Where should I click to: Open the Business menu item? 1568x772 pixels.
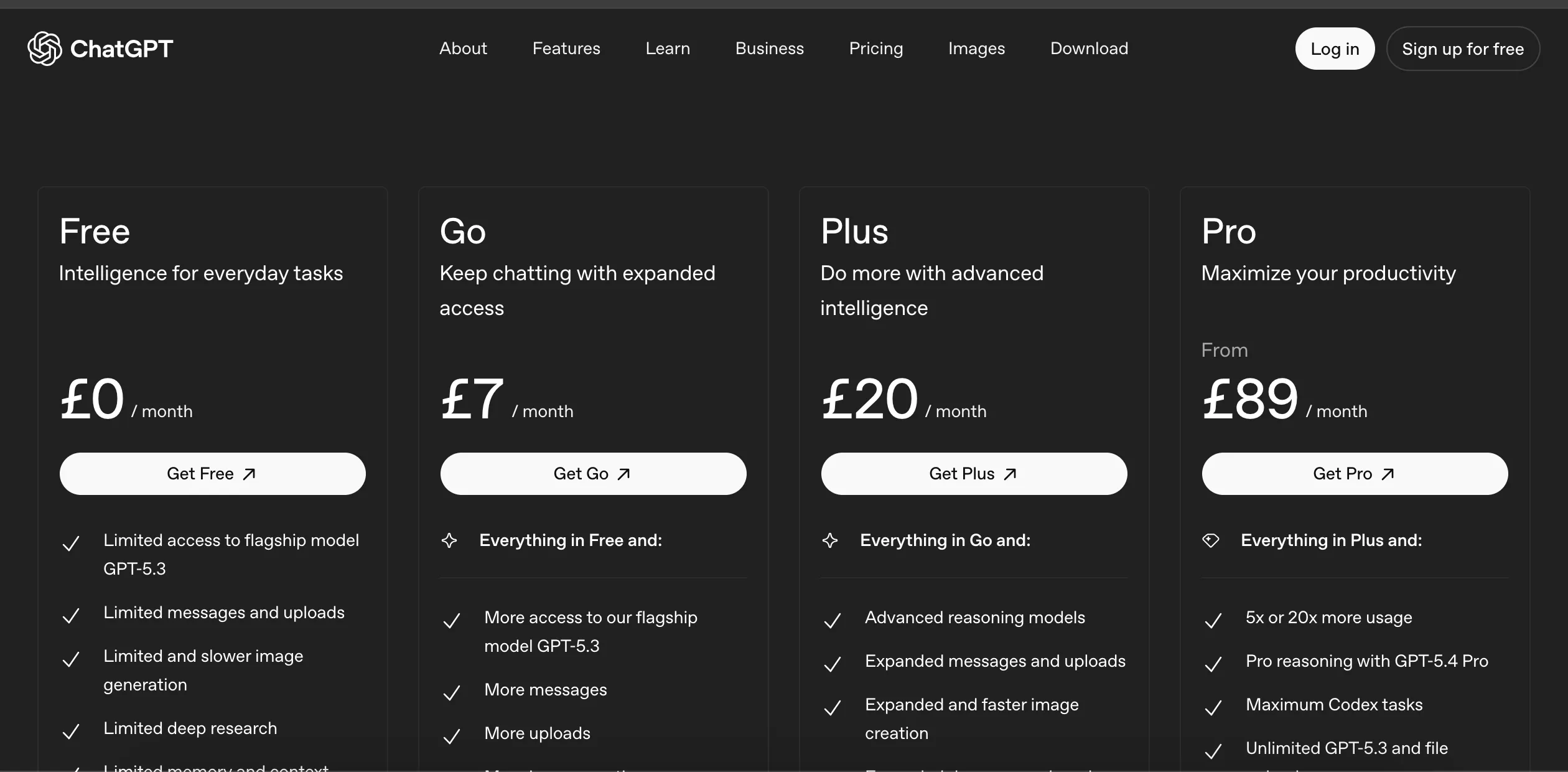click(x=769, y=48)
